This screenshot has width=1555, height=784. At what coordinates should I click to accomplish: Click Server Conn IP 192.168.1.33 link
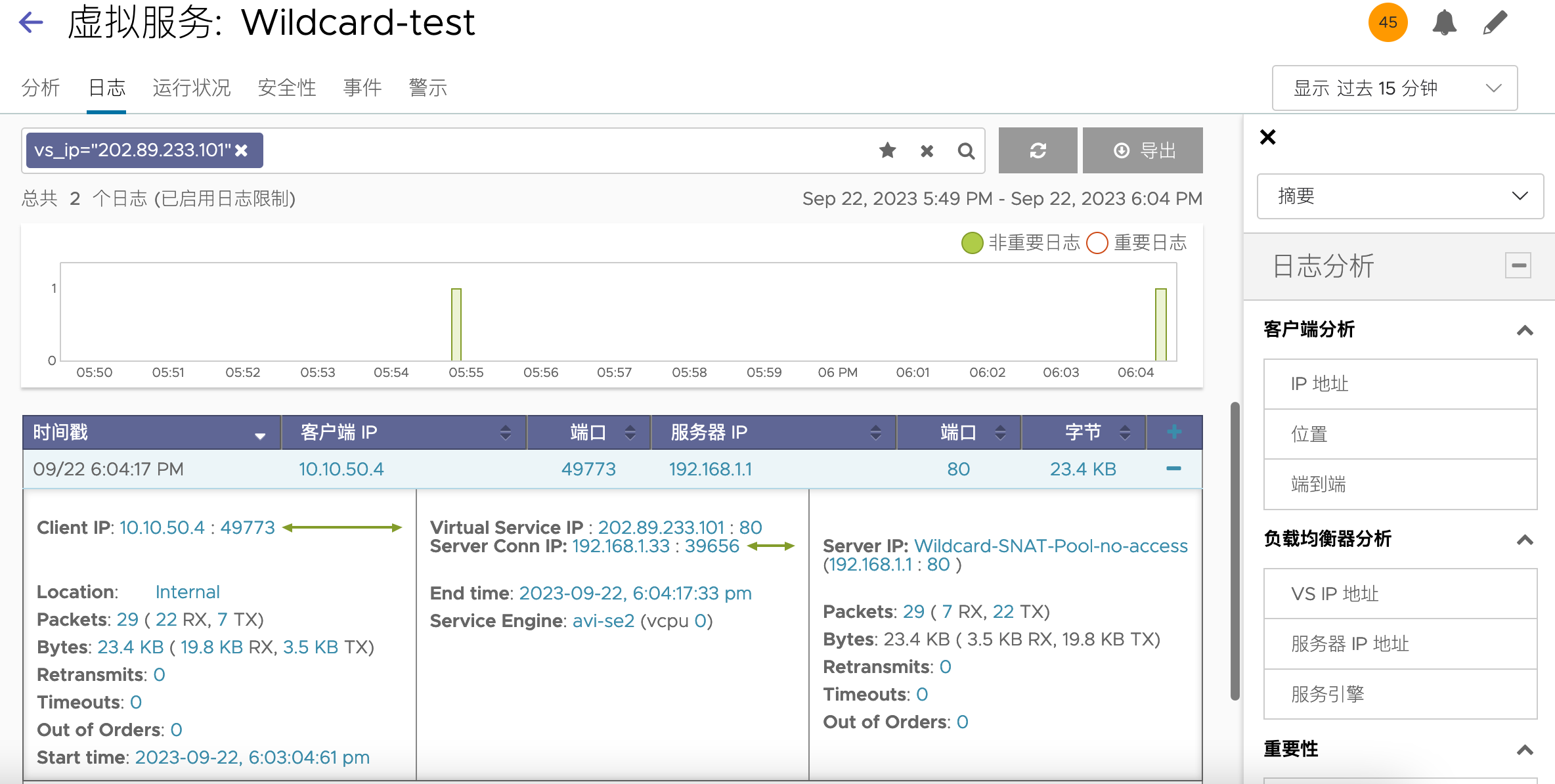621,546
